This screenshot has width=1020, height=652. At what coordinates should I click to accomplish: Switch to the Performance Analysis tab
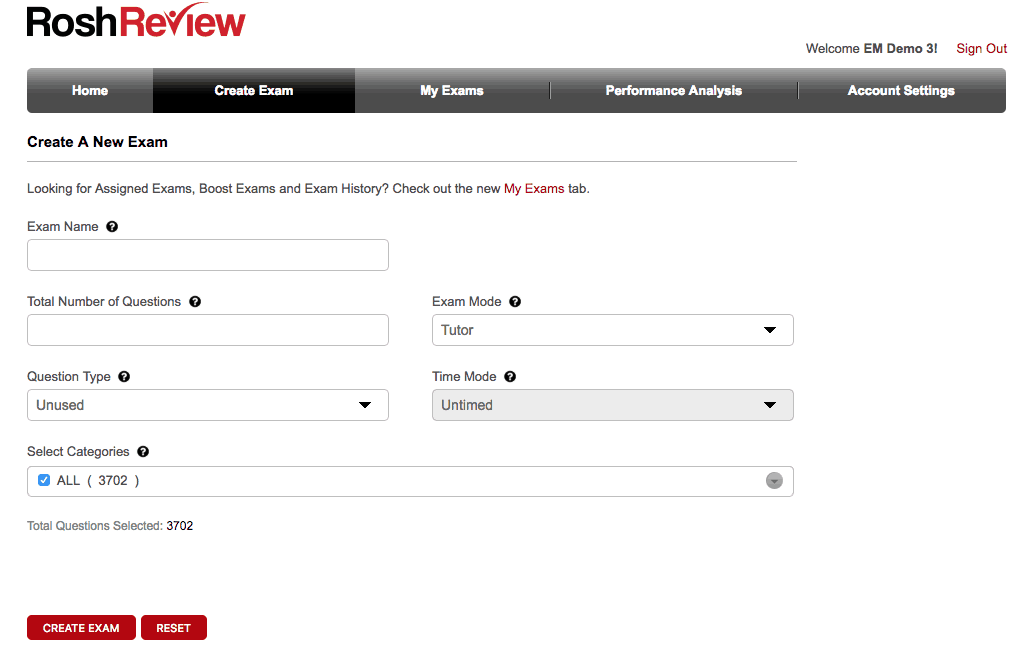point(673,90)
